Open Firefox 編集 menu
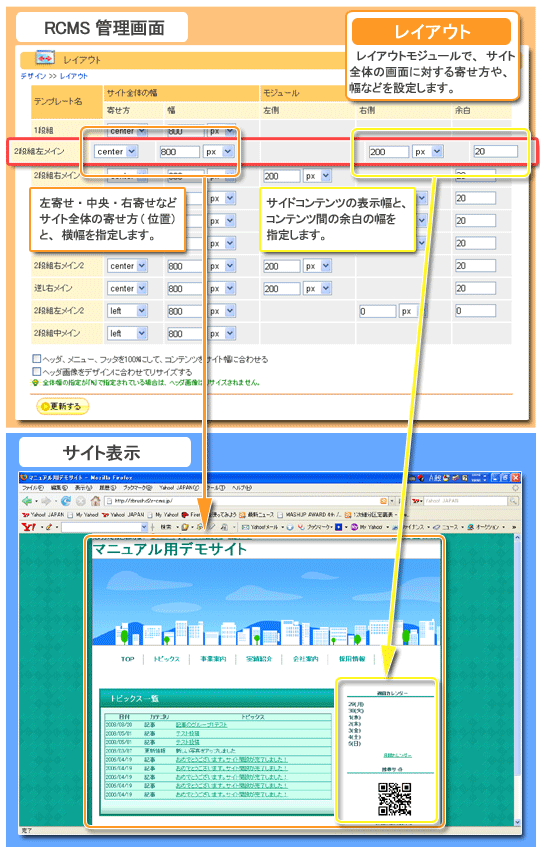540x858 pixels. (x=59, y=487)
